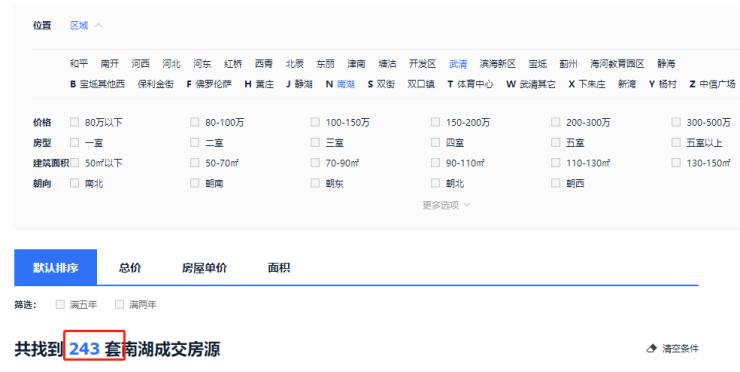Screen dimensions: 740x372
Task: Check the 110-130㎡ area option
Action: (x=555, y=162)
